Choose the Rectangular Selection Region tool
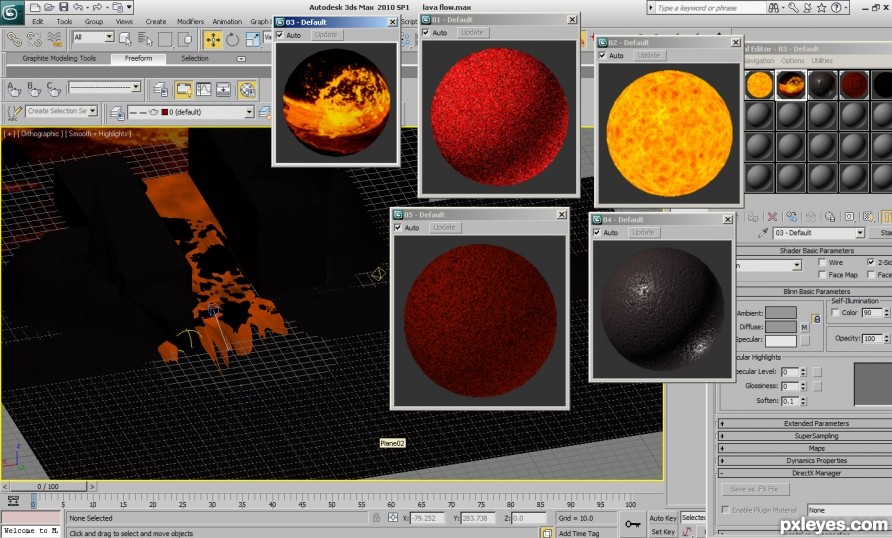Viewport: 892px width, 538px height. click(165, 39)
